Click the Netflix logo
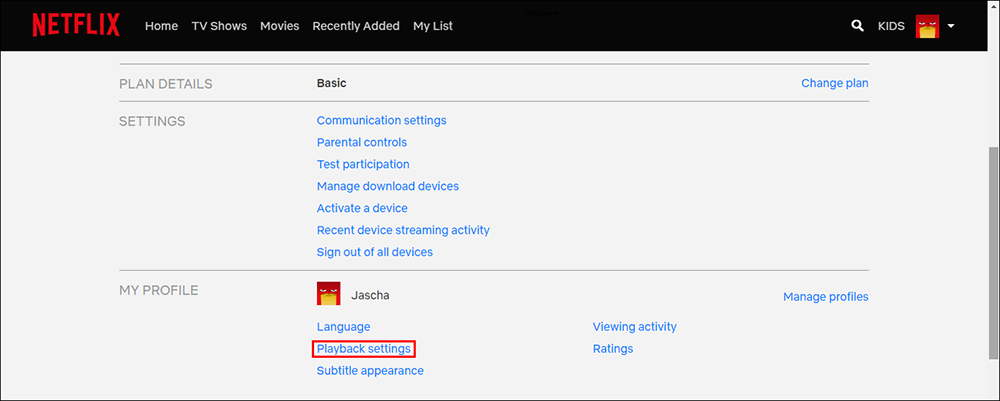Image resolution: width=1000 pixels, height=401 pixels. (76, 26)
